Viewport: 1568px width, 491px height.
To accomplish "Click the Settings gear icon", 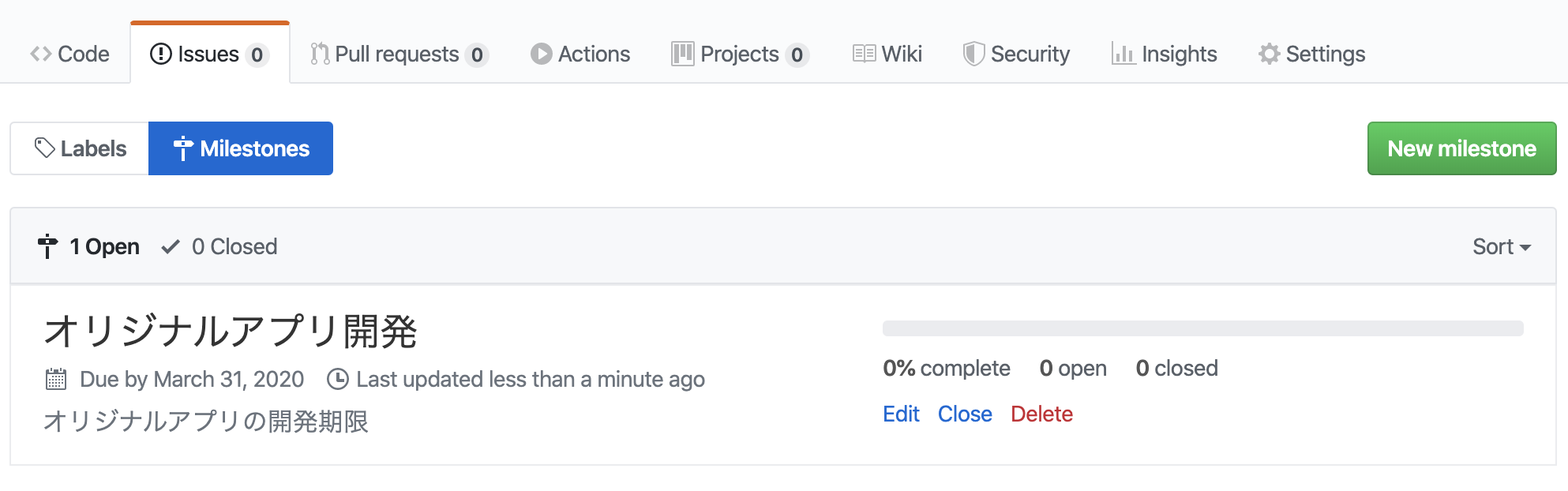I will click(x=1268, y=54).
